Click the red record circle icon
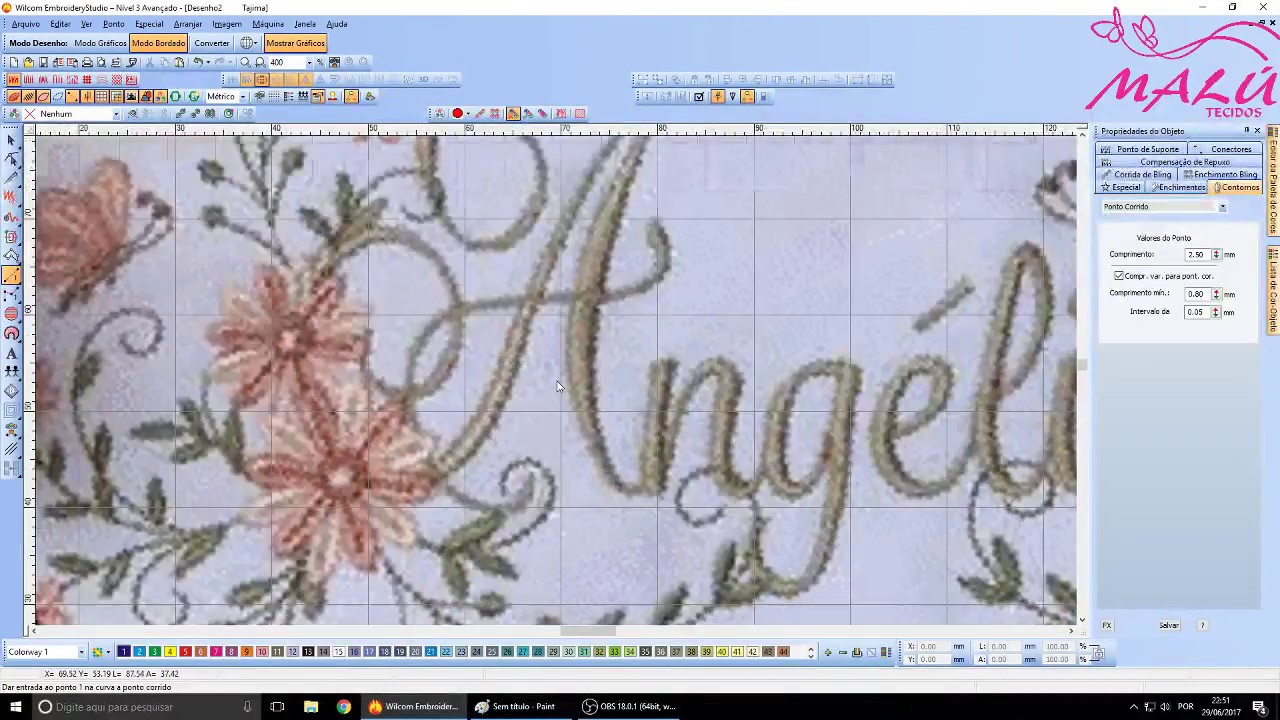1280x720 pixels. [x=457, y=113]
